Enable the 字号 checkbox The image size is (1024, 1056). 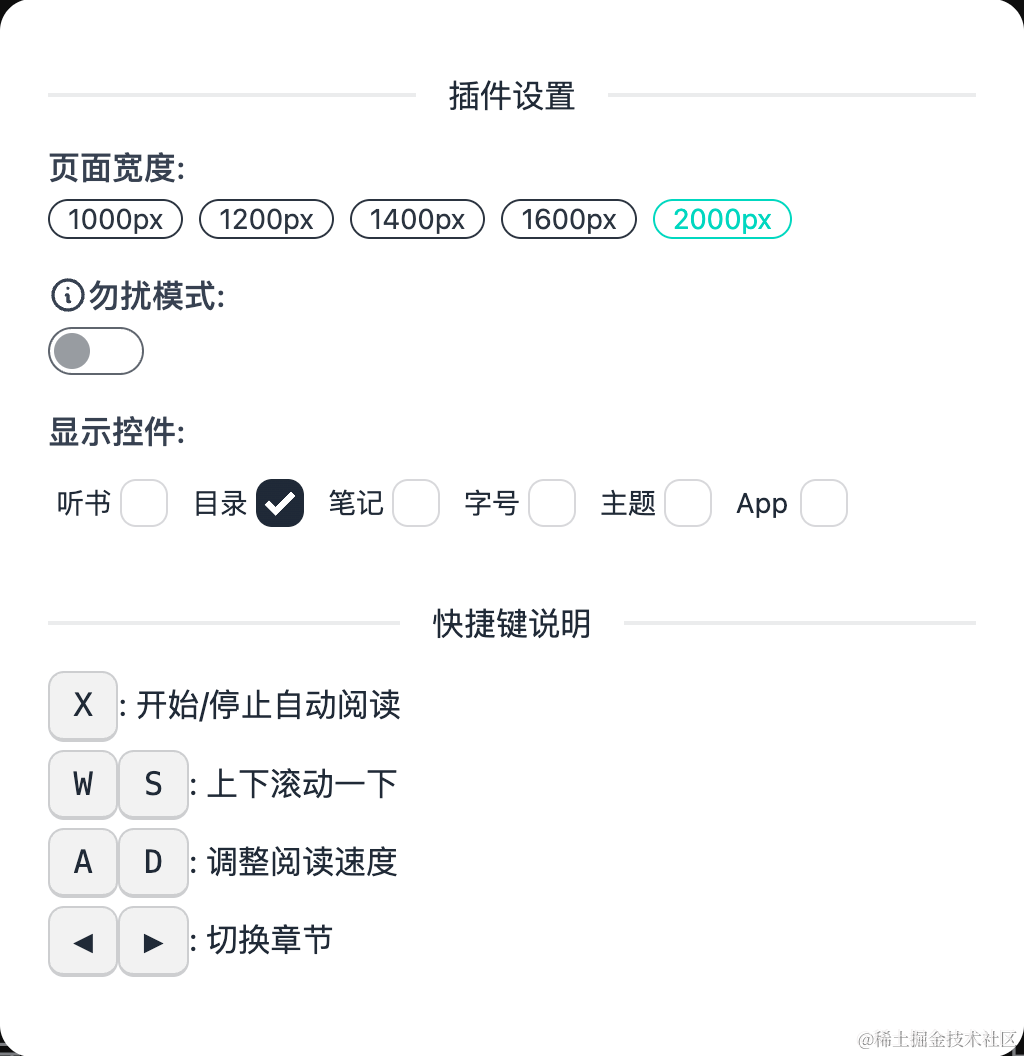coord(552,503)
